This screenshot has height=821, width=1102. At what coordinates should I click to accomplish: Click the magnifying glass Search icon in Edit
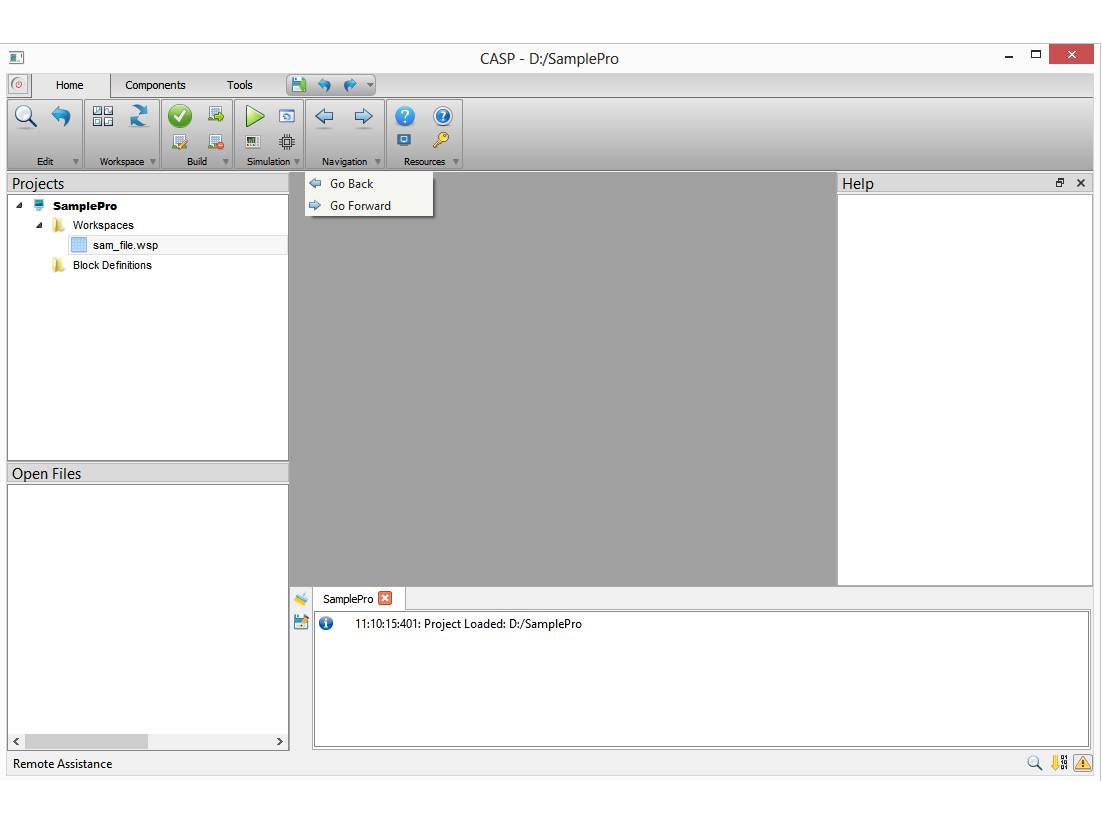(x=26, y=116)
